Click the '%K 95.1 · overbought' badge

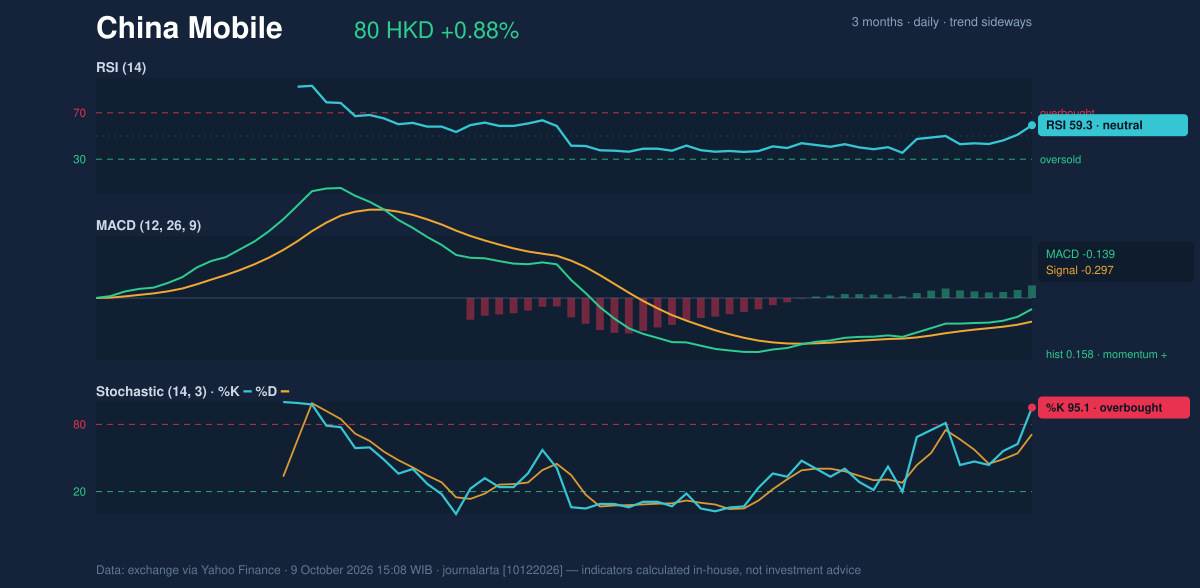point(1113,407)
